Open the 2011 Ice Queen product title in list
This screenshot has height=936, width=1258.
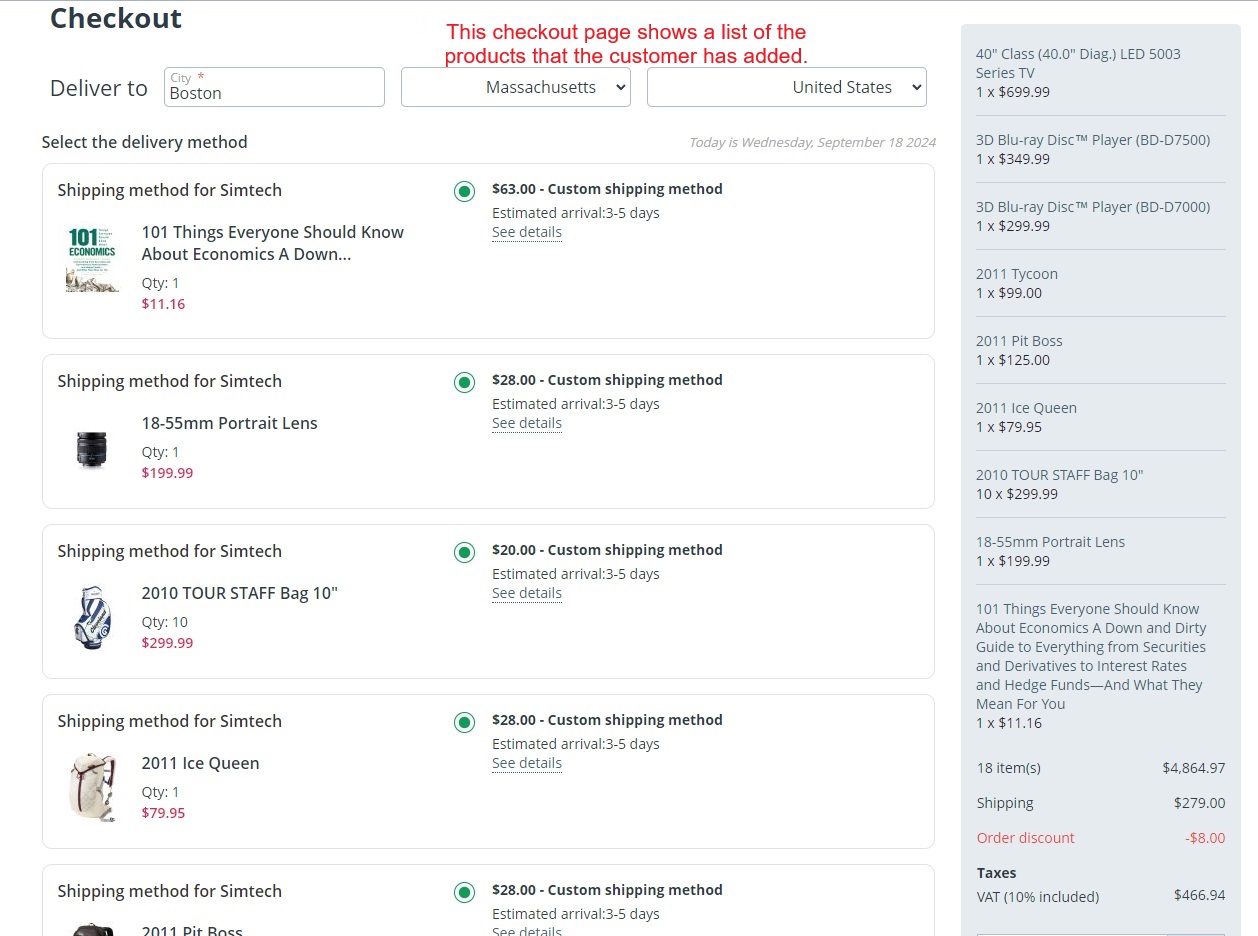(x=200, y=763)
